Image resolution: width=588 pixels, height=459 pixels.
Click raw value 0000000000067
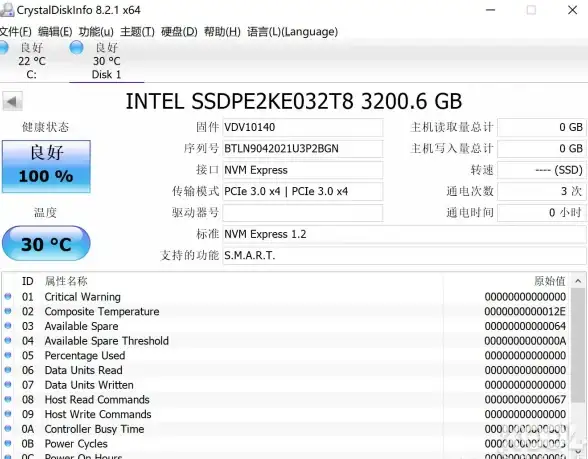pyautogui.click(x=525, y=400)
